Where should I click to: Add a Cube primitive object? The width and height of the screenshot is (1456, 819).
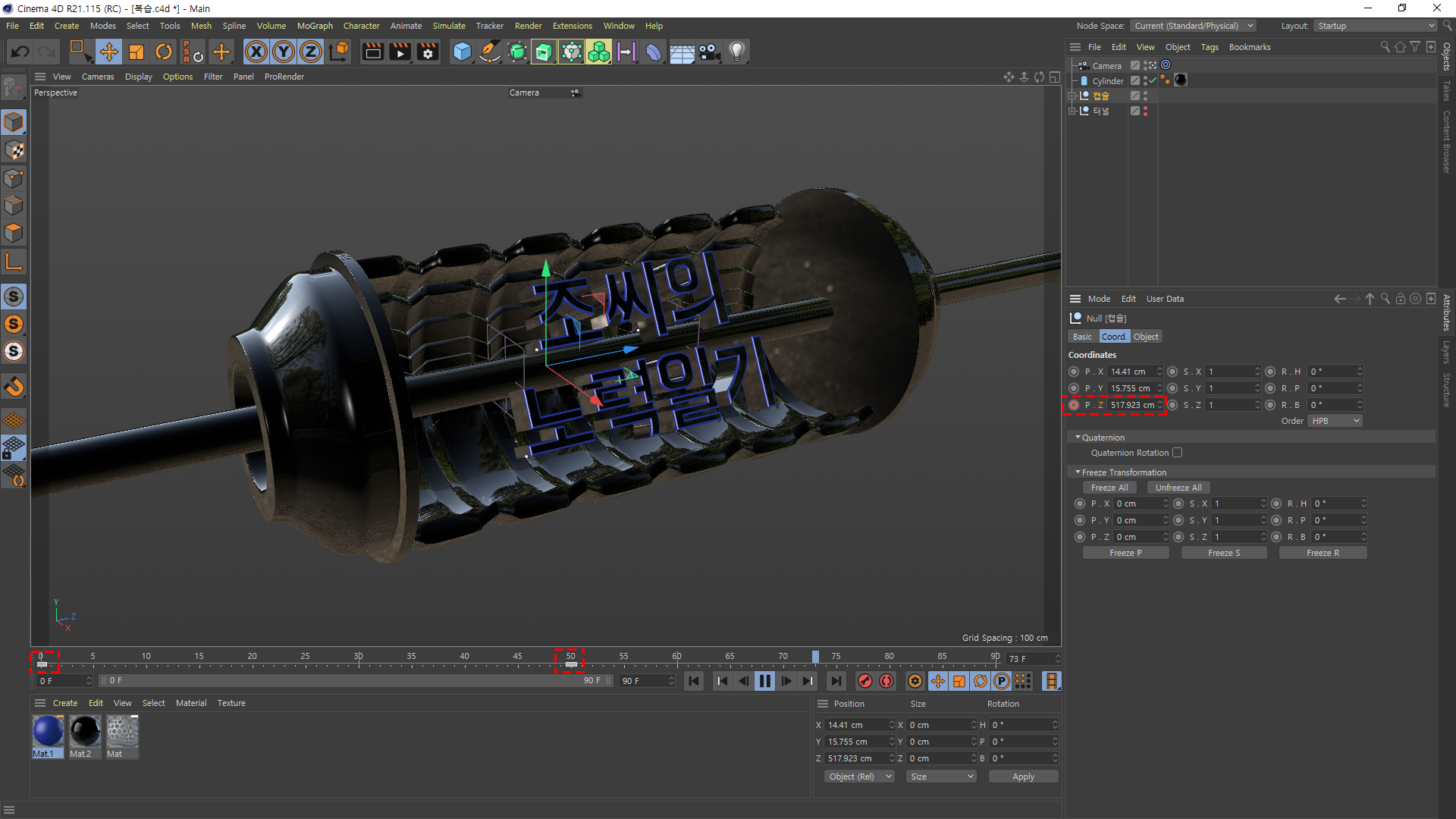(x=462, y=52)
